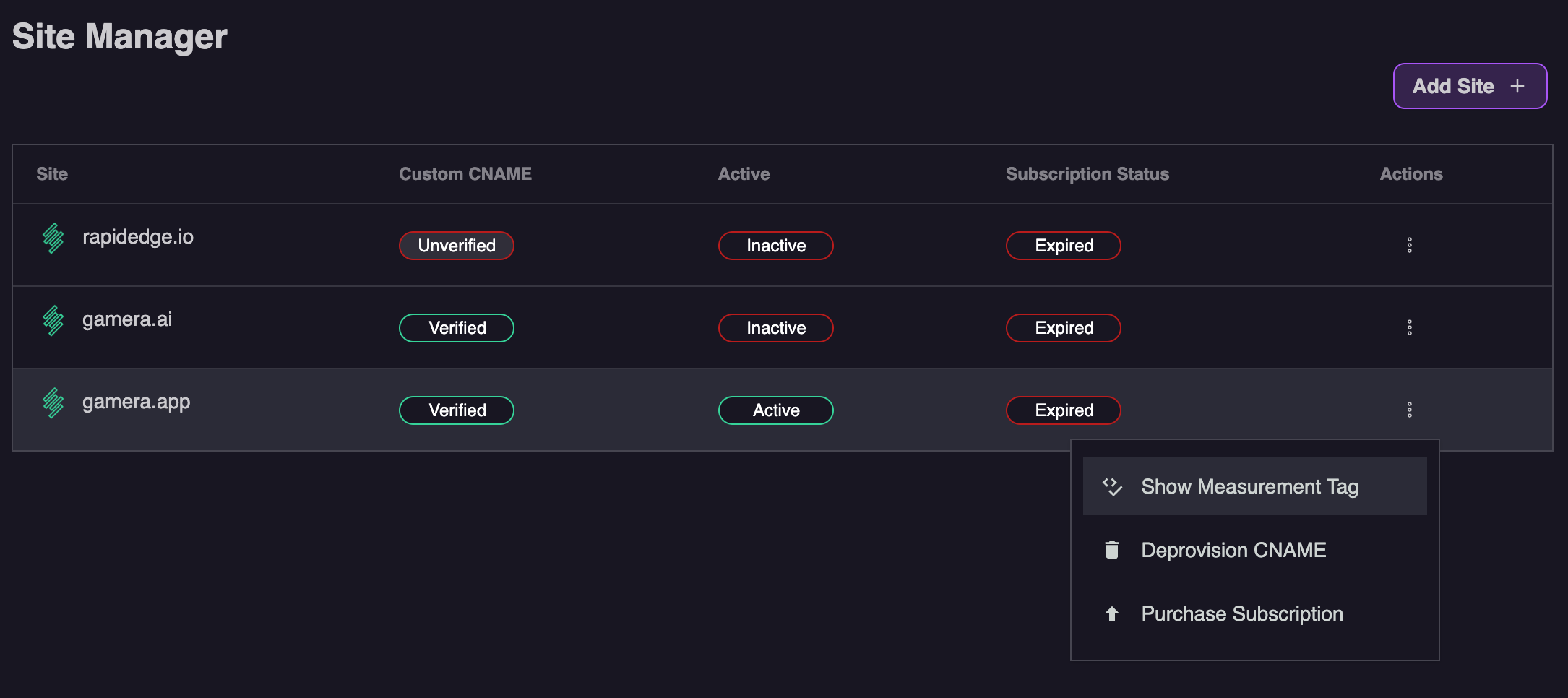Click the Unverified CNAME badge for rapidedge.io
1568x698 pixels.
click(456, 245)
